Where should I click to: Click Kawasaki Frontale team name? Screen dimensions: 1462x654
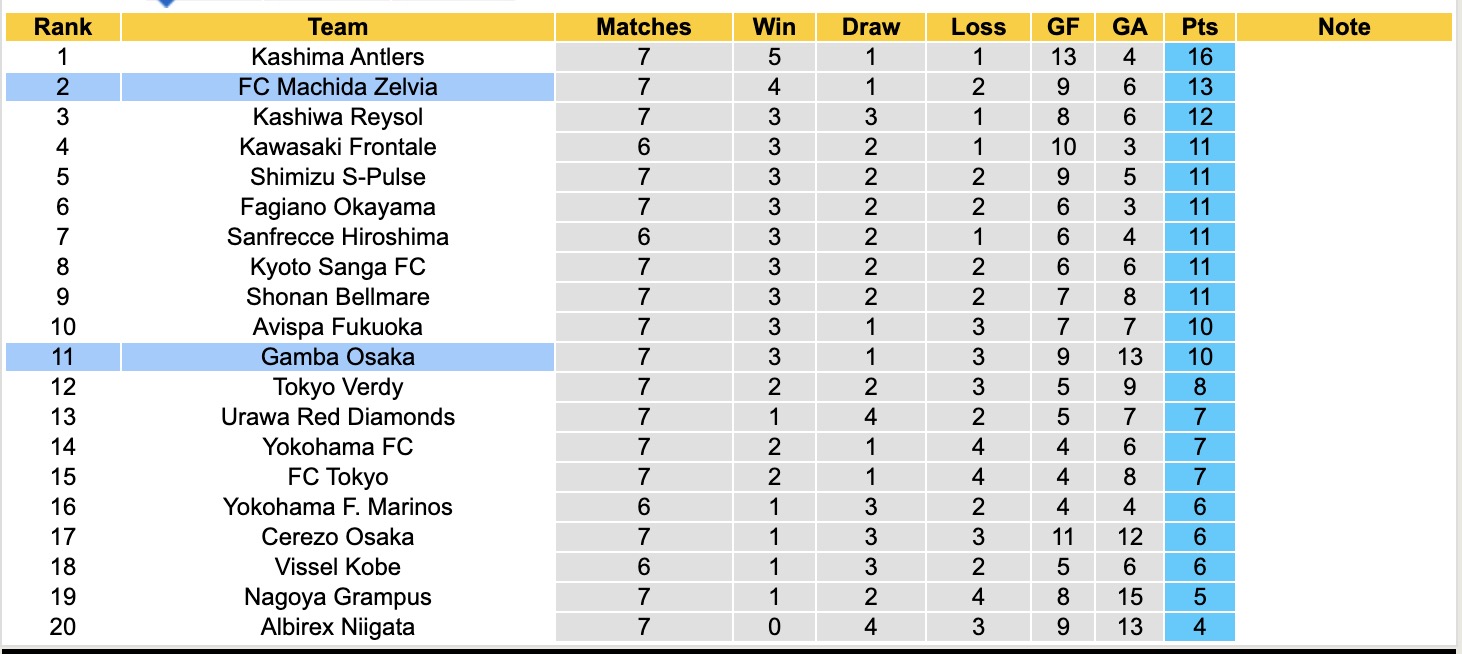tap(338, 147)
